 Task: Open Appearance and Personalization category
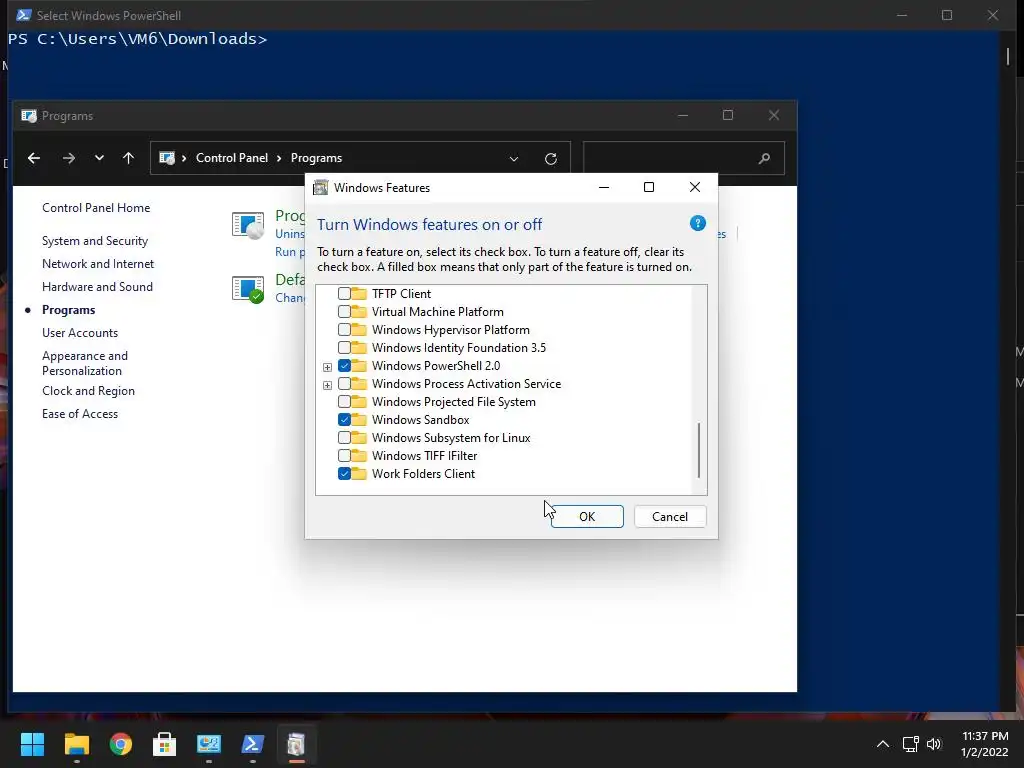pyautogui.click(x=85, y=363)
